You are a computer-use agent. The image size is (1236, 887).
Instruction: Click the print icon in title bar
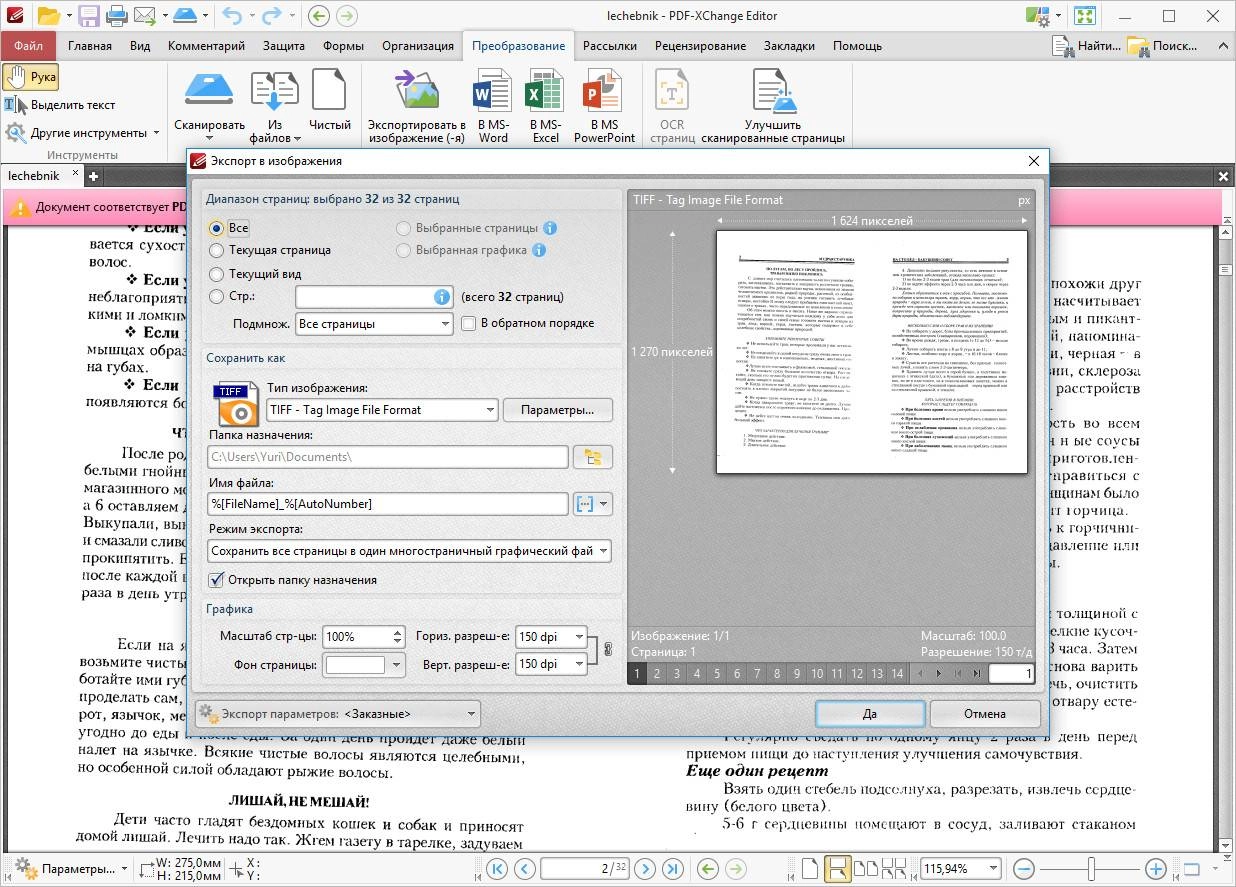click(116, 15)
